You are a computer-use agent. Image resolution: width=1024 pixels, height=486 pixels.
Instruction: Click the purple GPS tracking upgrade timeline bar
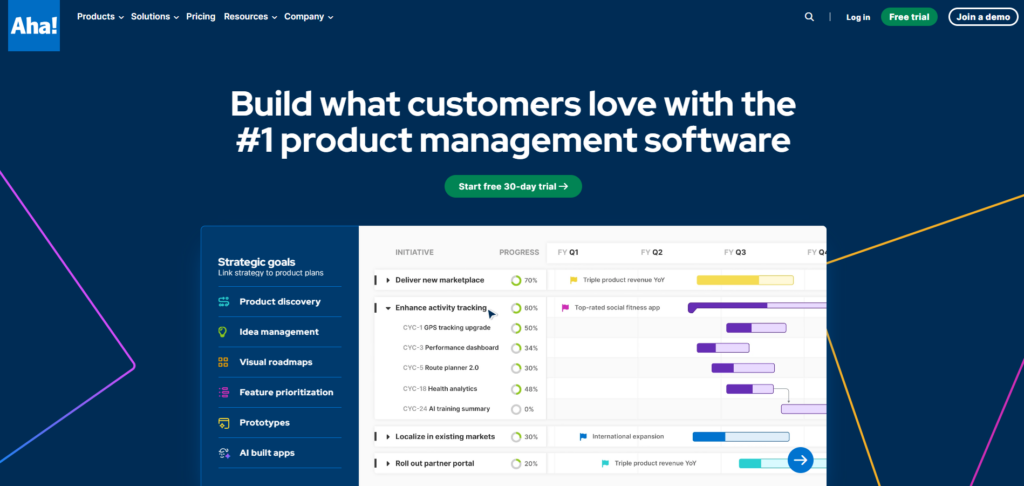coord(756,328)
